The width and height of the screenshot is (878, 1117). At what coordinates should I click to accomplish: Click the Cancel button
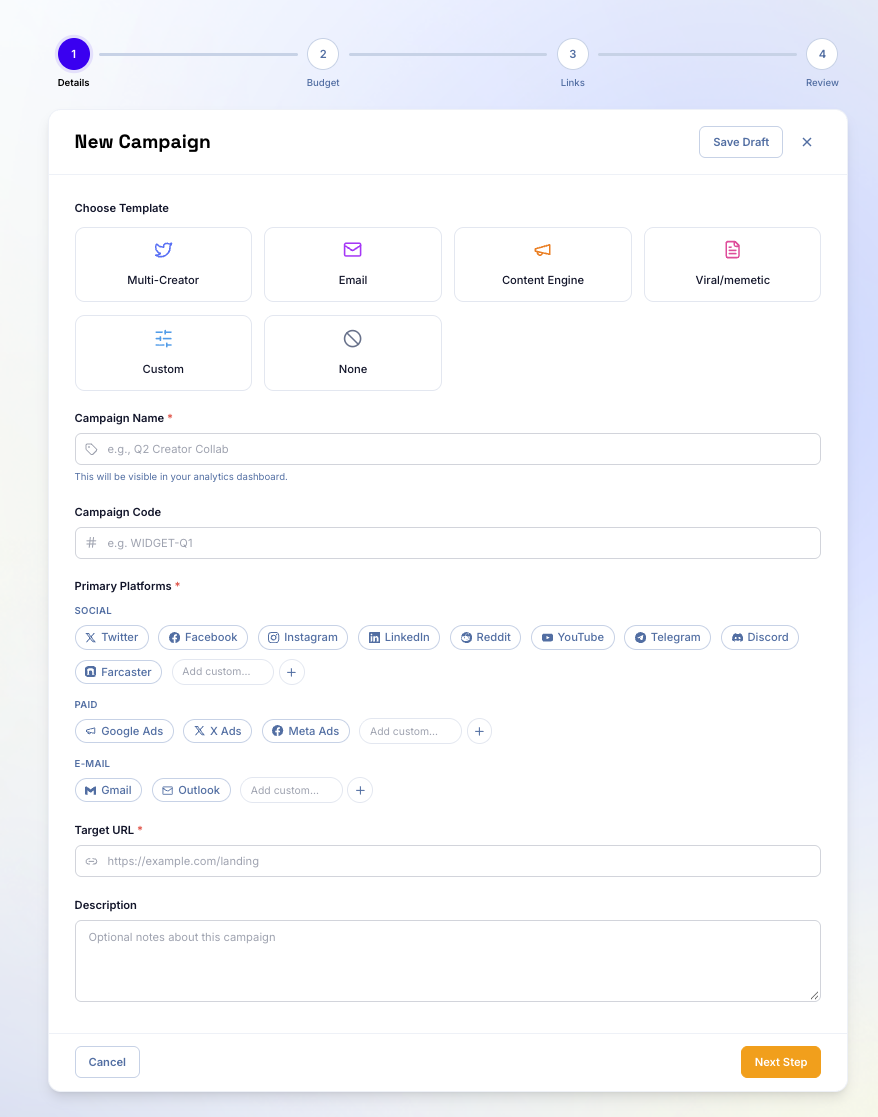coord(107,1062)
